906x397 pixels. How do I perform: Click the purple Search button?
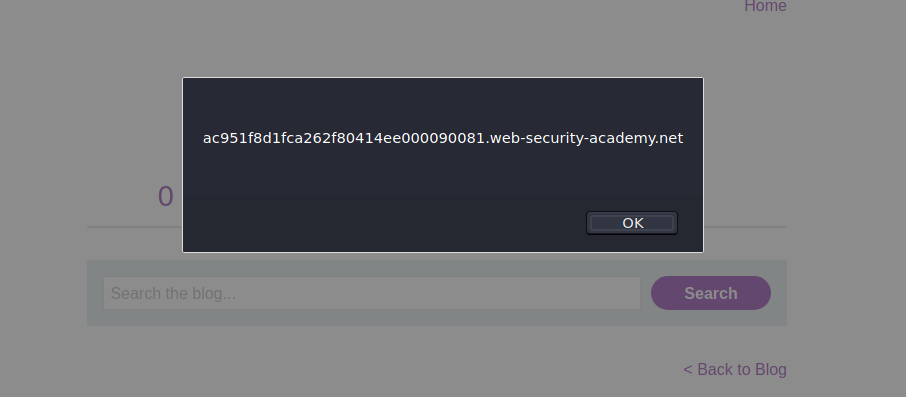711,293
